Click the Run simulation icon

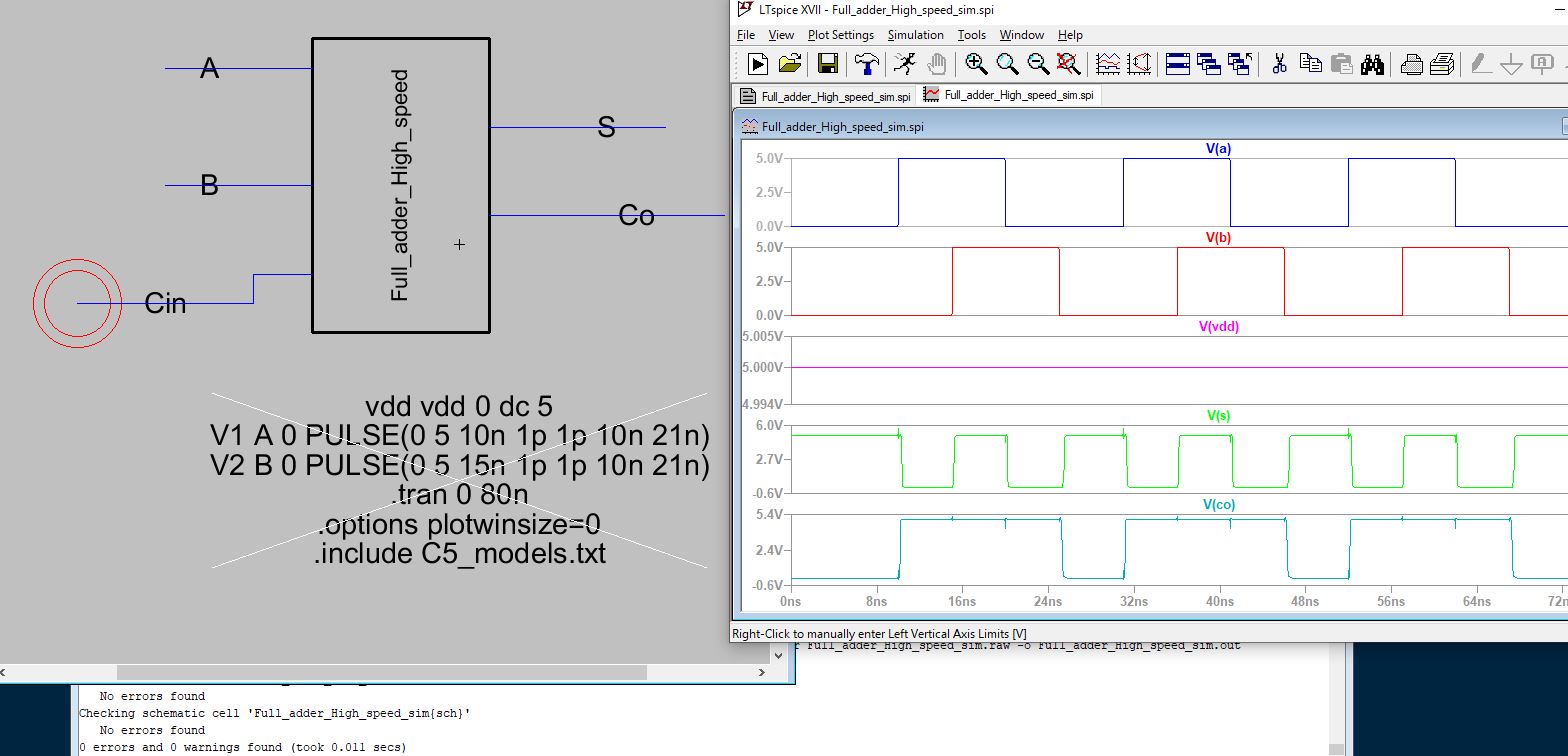(758, 64)
